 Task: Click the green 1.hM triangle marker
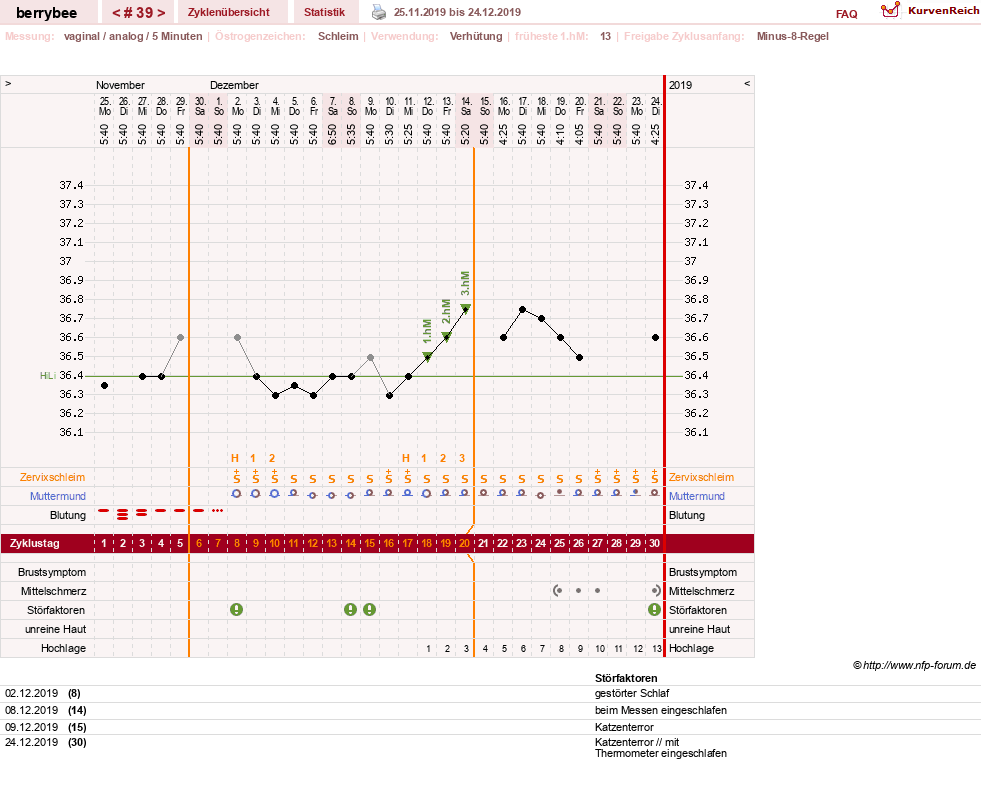point(427,357)
